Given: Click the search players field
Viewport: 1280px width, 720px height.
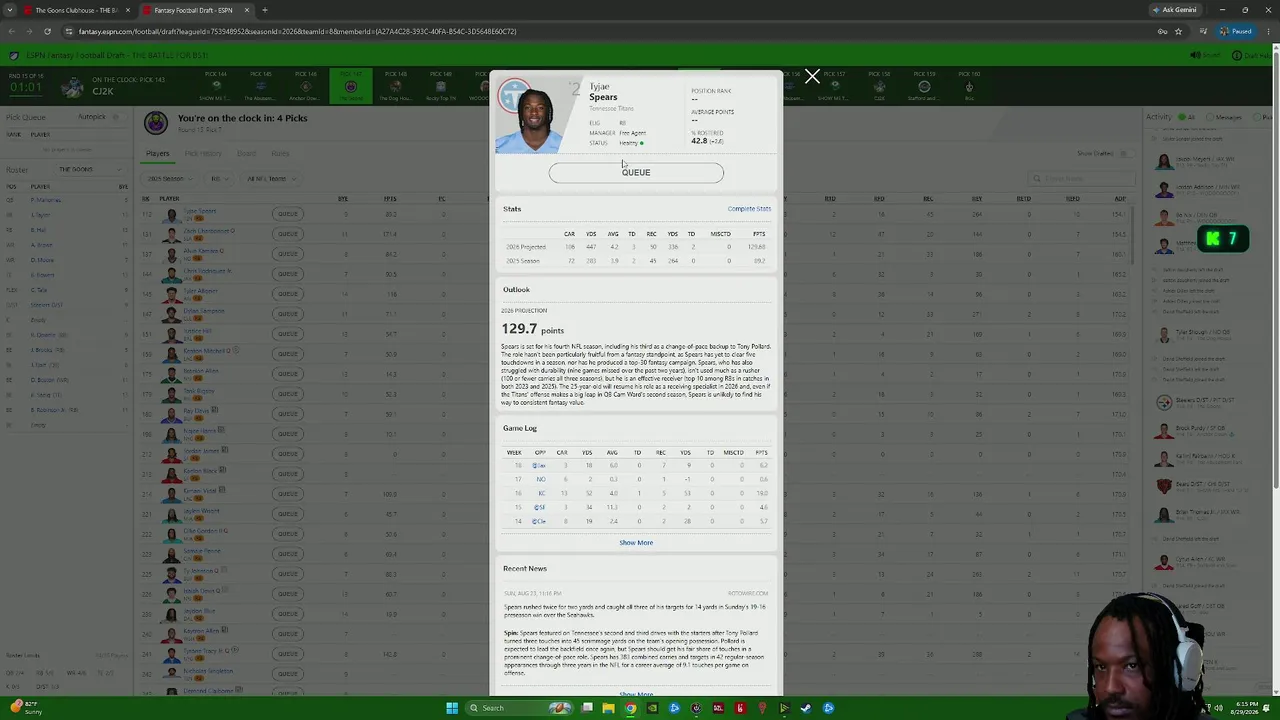Looking at the screenshot, I should tap(1080, 179).
